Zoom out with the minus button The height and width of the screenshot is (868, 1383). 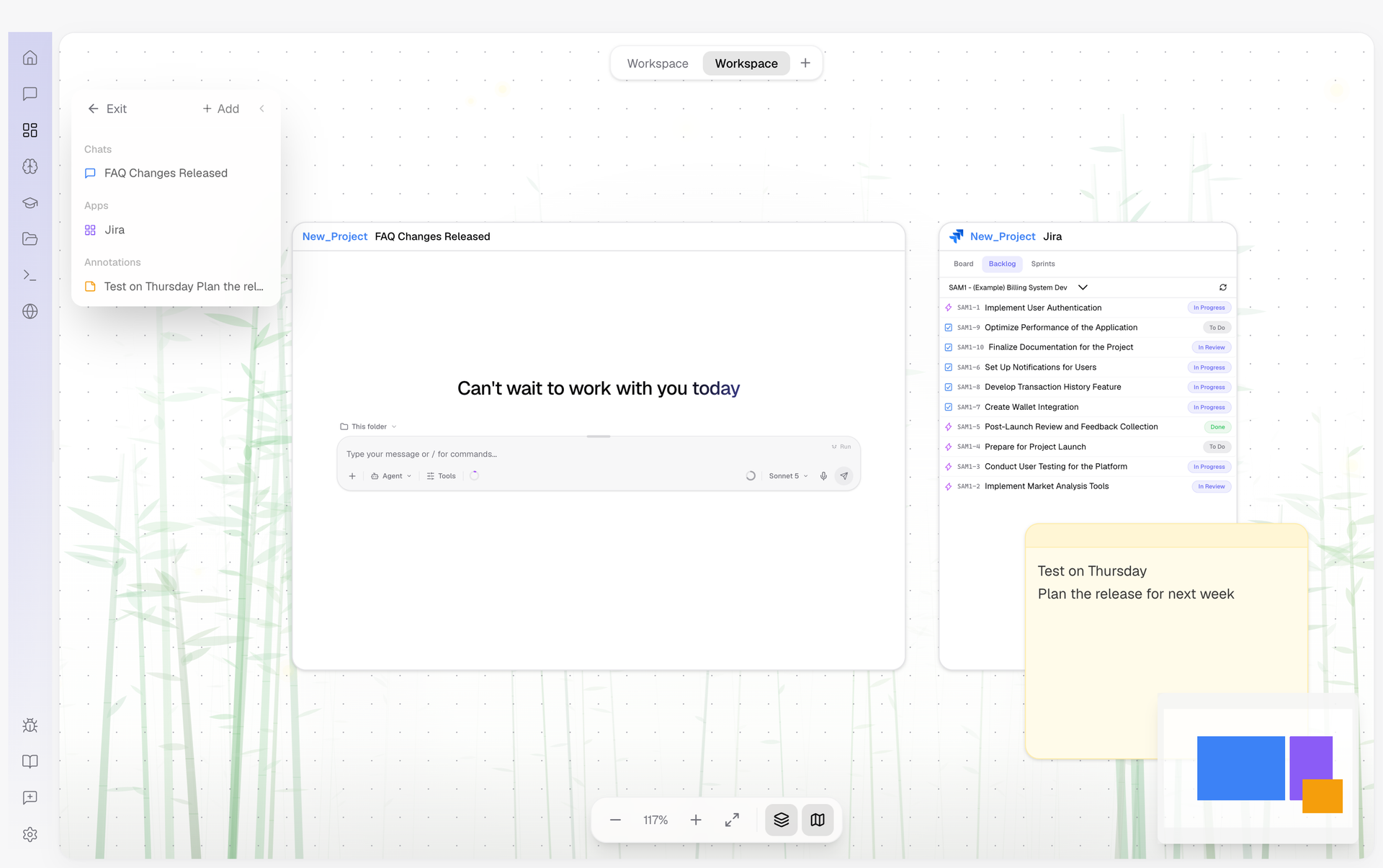pos(615,820)
